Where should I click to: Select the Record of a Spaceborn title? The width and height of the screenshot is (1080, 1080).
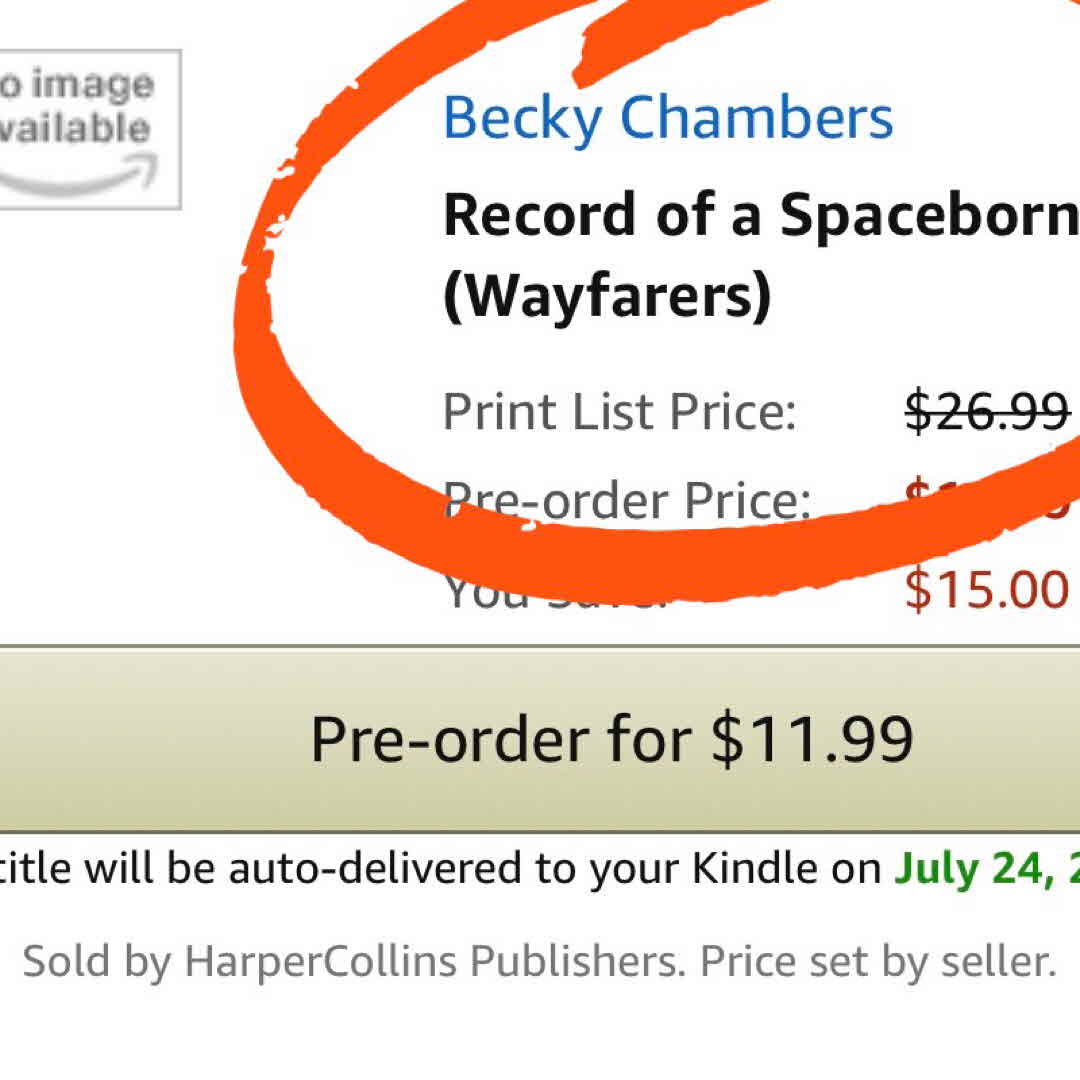(760, 215)
